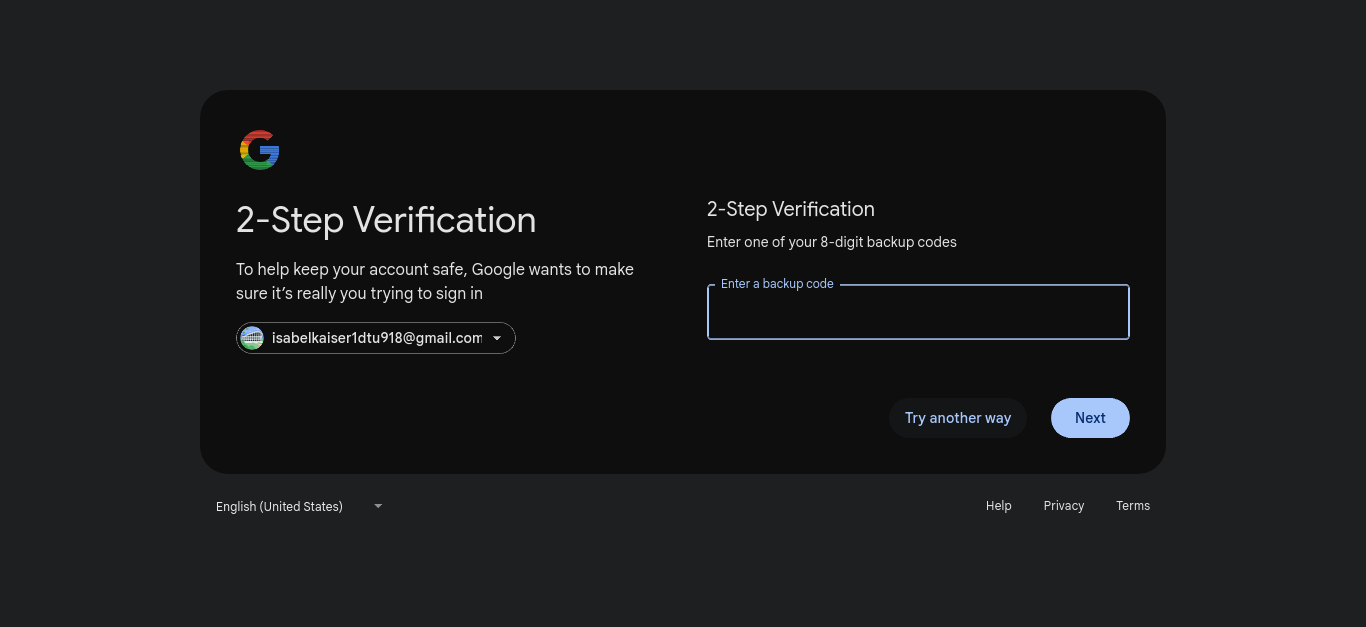The image size is (1366, 627).
Task: Click the floating "Enter a backup code" label
Action: tap(777, 284)
